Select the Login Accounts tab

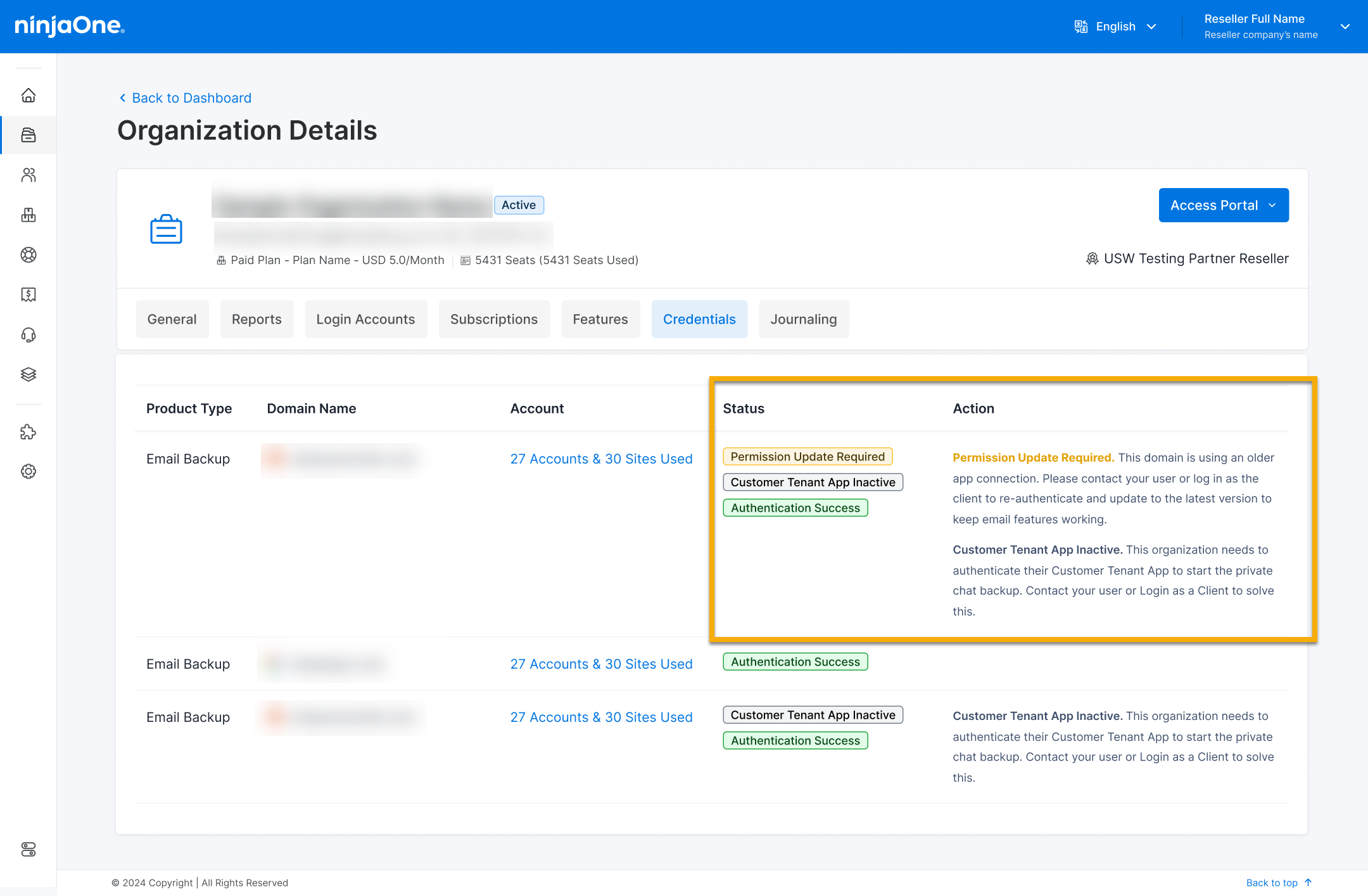[365, 319]
